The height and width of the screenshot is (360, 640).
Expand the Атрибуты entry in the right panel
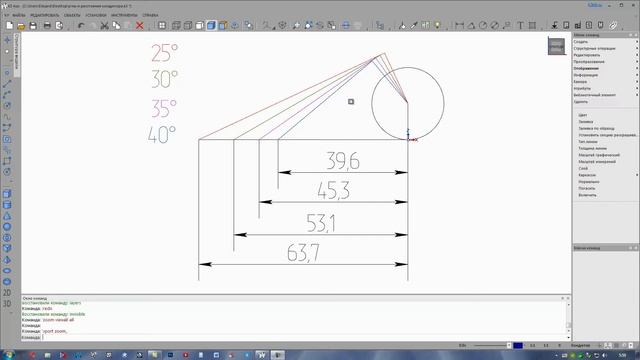tap(605, 88)
